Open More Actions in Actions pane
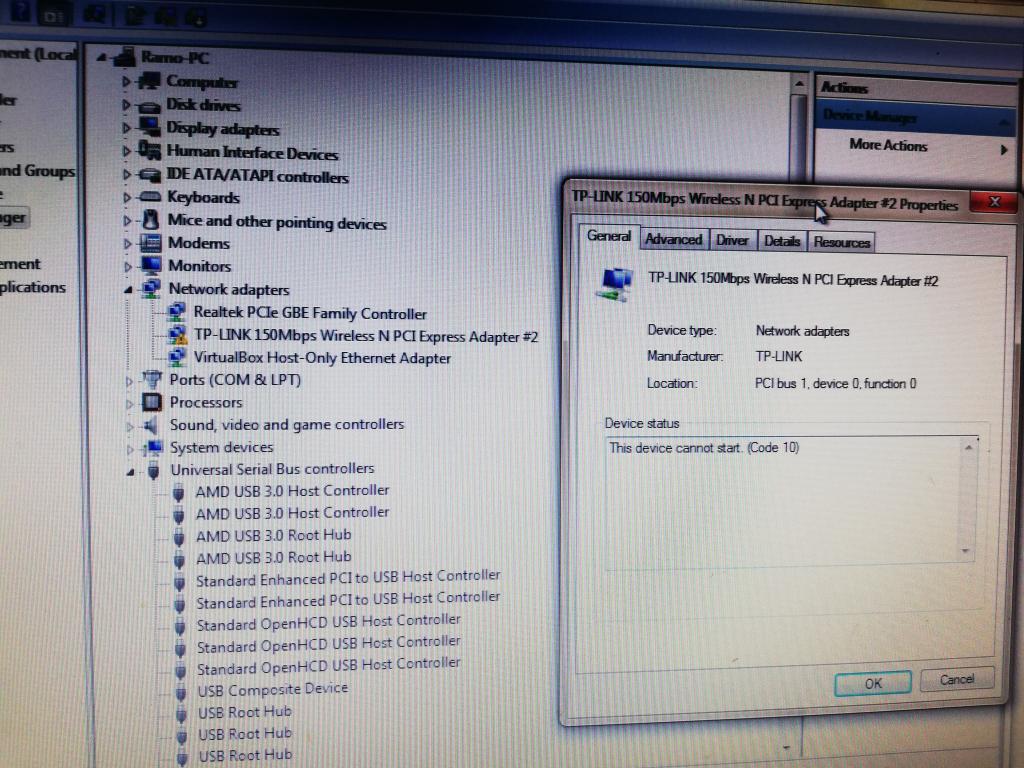This screenshot has height=768, width=1024. [888, 146]
